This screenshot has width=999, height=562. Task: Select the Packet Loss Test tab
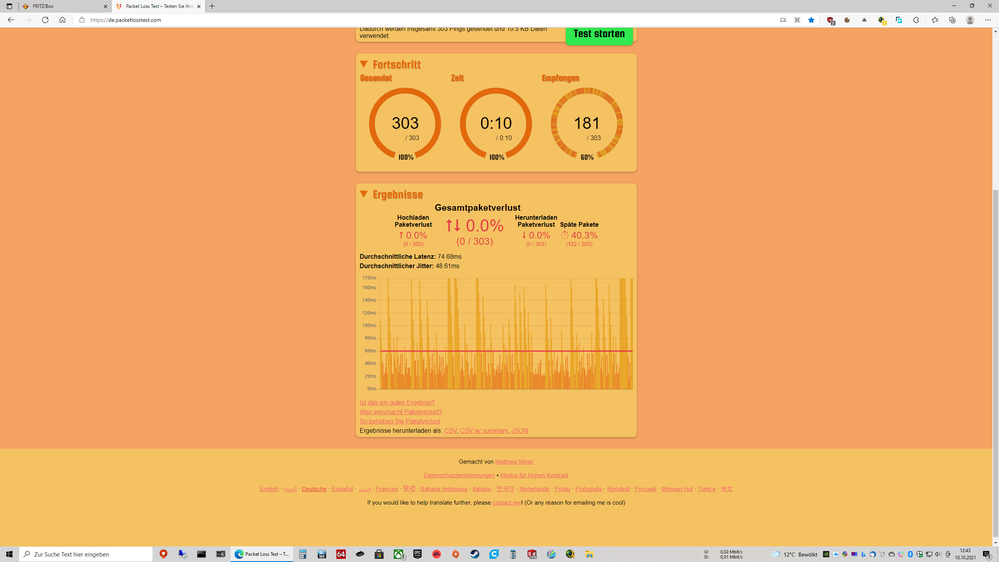[x=158, y=6]
